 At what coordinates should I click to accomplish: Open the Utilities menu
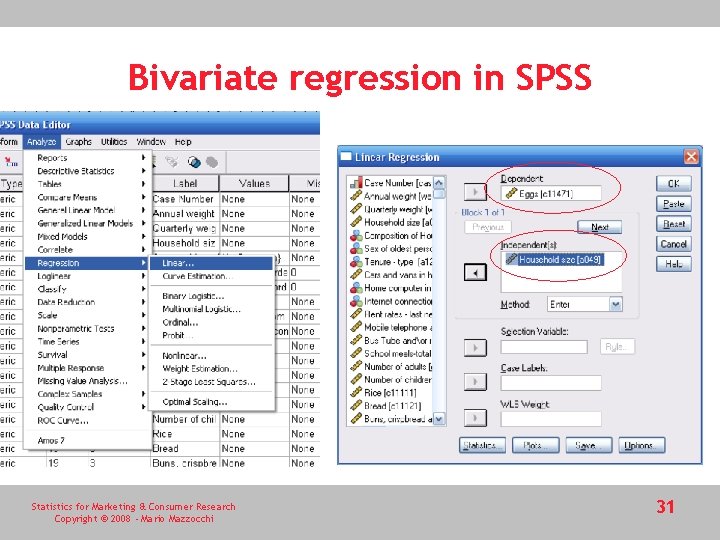(114, 142)
